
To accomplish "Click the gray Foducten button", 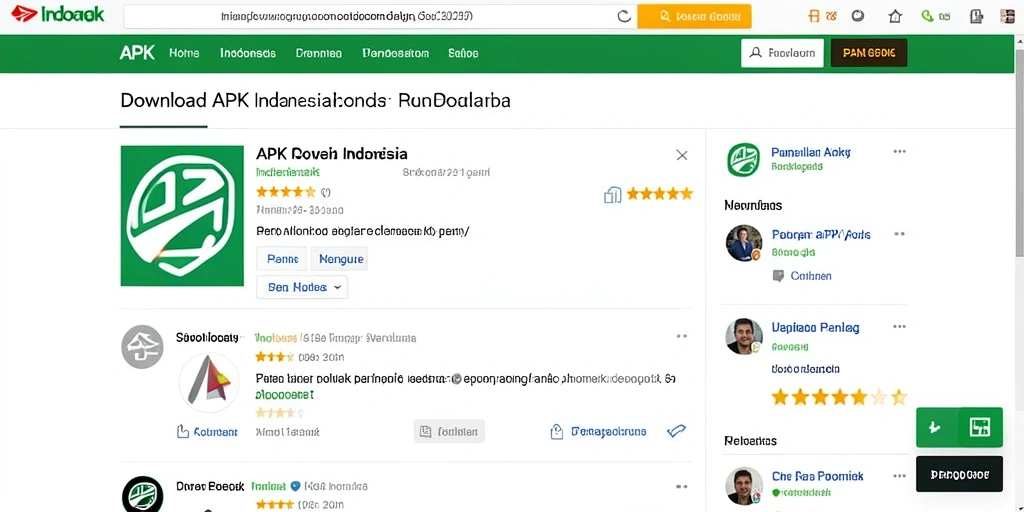I will point(449,431).
